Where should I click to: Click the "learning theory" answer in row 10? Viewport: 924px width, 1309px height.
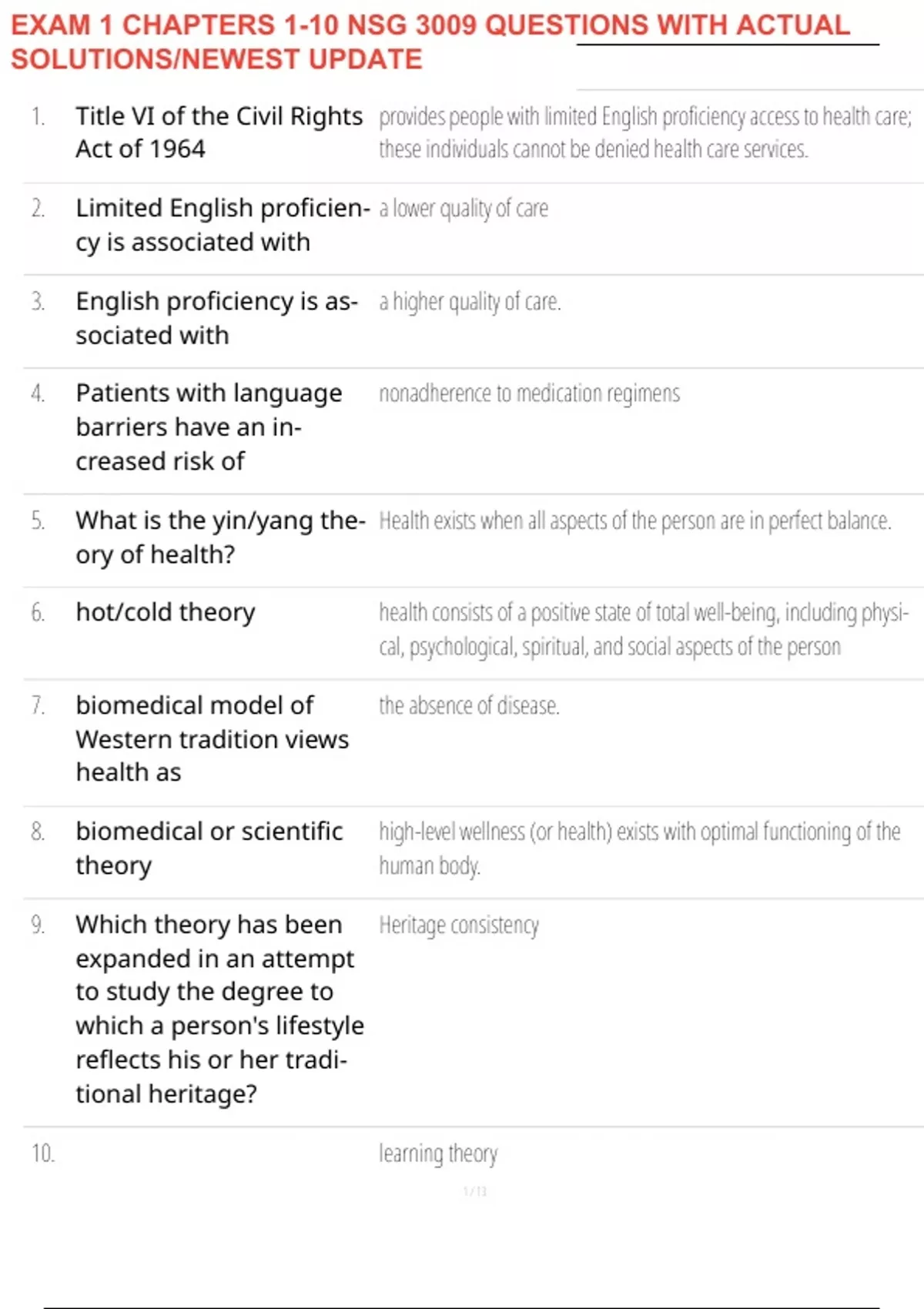point(438,1153)
